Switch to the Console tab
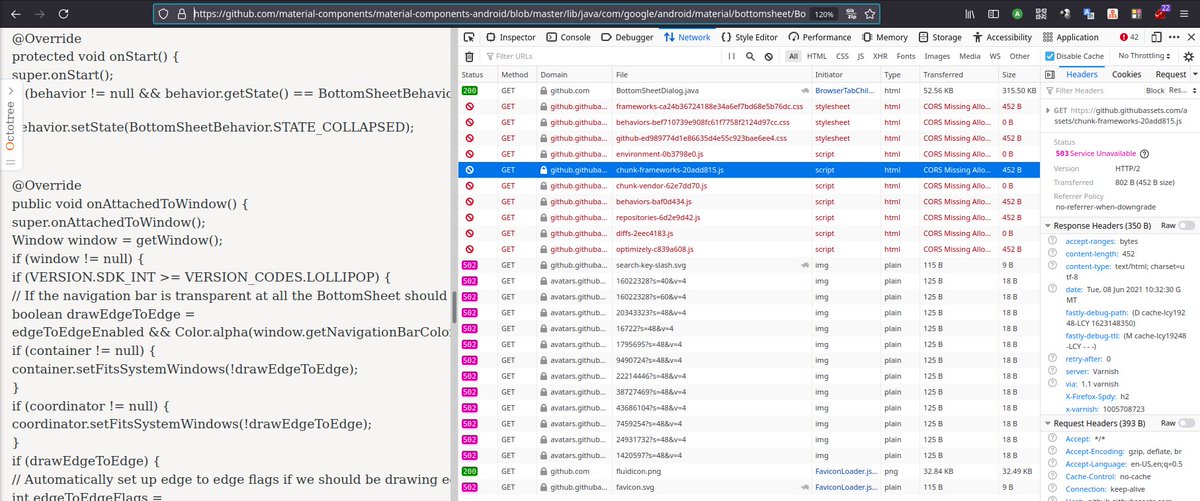Screen dimensions: 1200x501 568,37
